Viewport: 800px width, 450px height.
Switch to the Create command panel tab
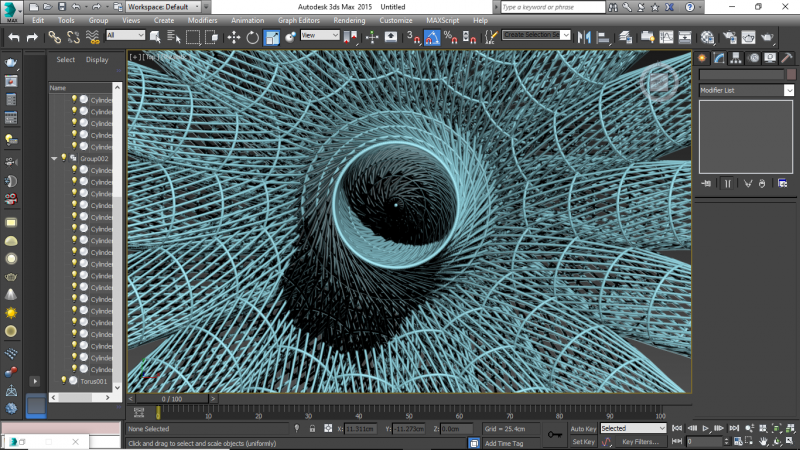pos(702,58)
